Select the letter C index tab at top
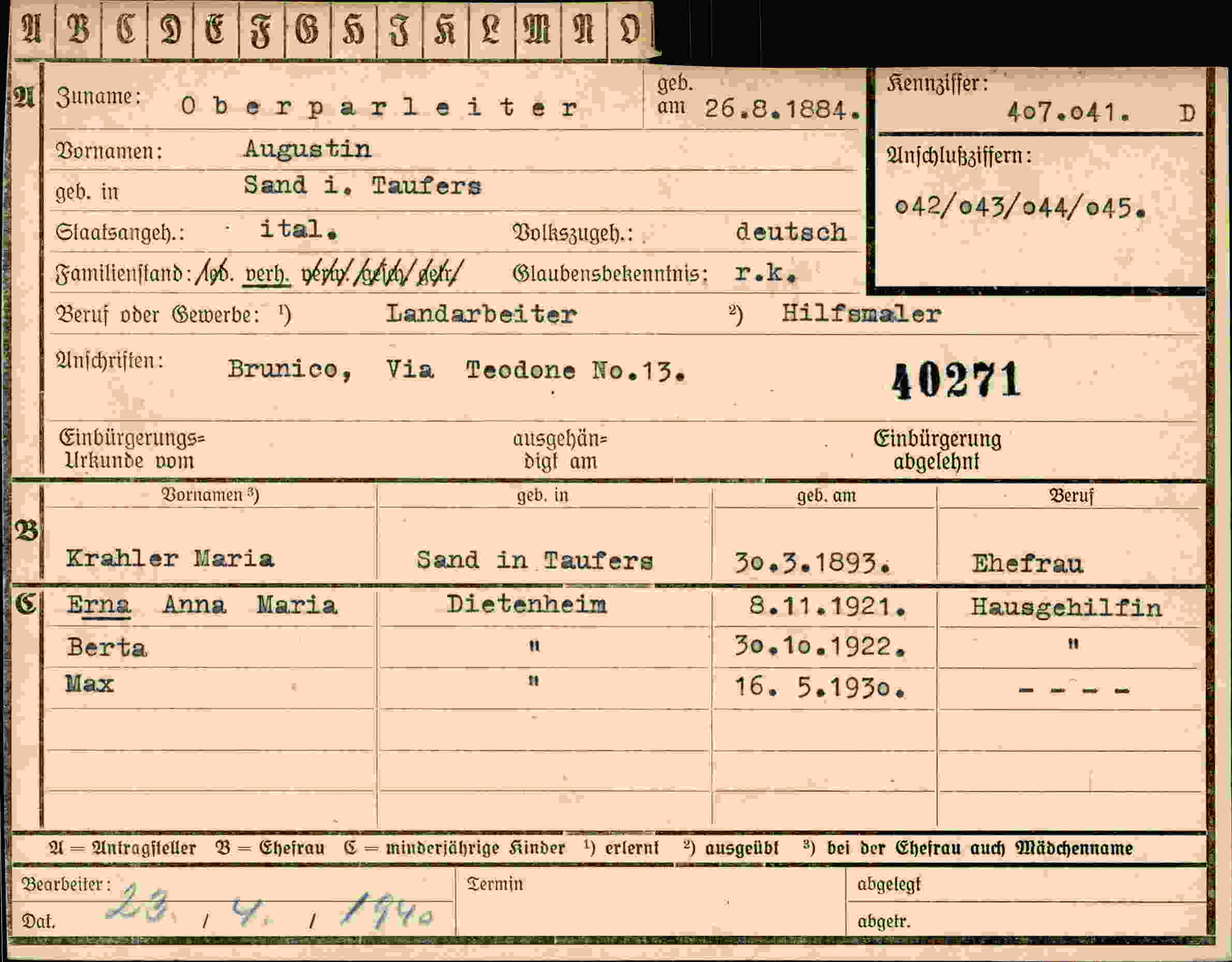This screenshot has width=1232, height=962. 125,29
